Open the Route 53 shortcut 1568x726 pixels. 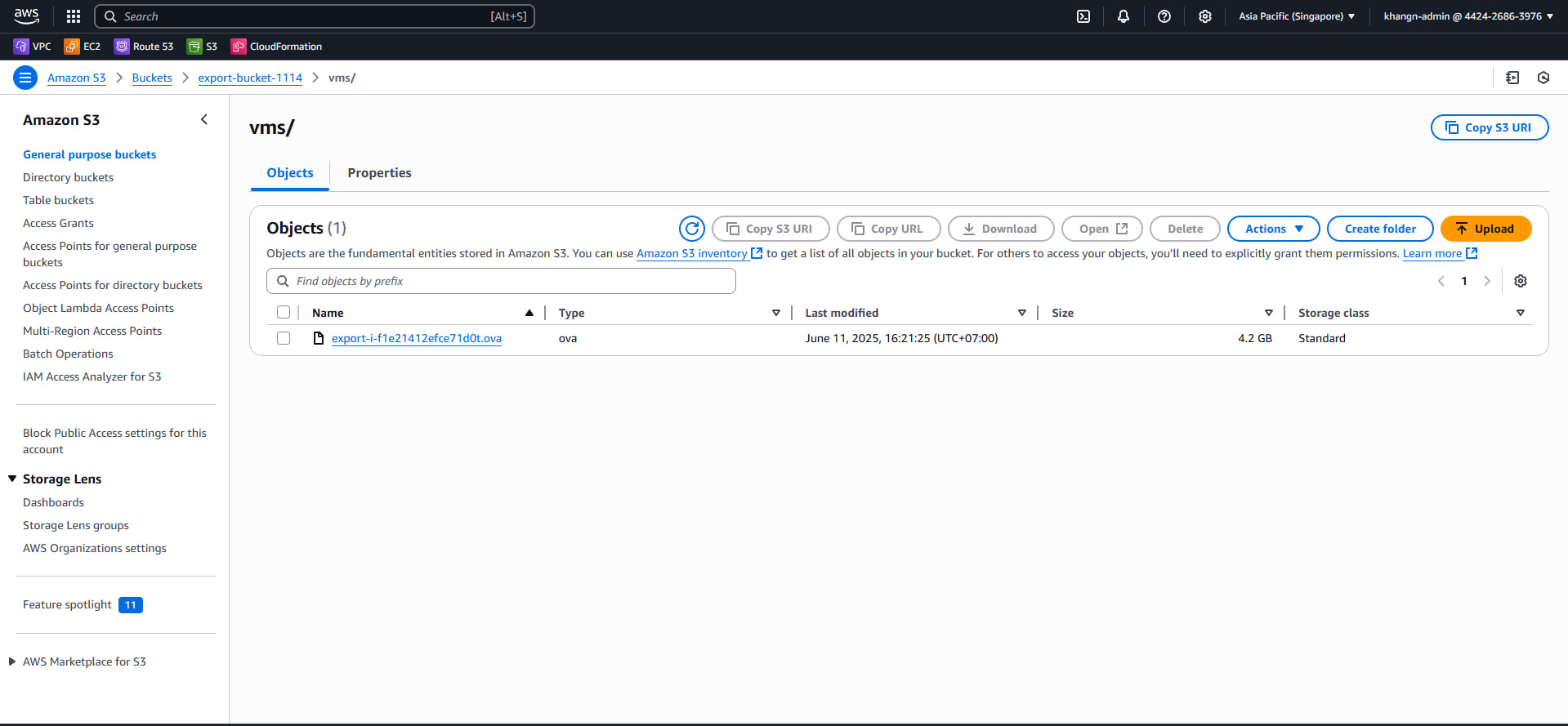point(144,47)
